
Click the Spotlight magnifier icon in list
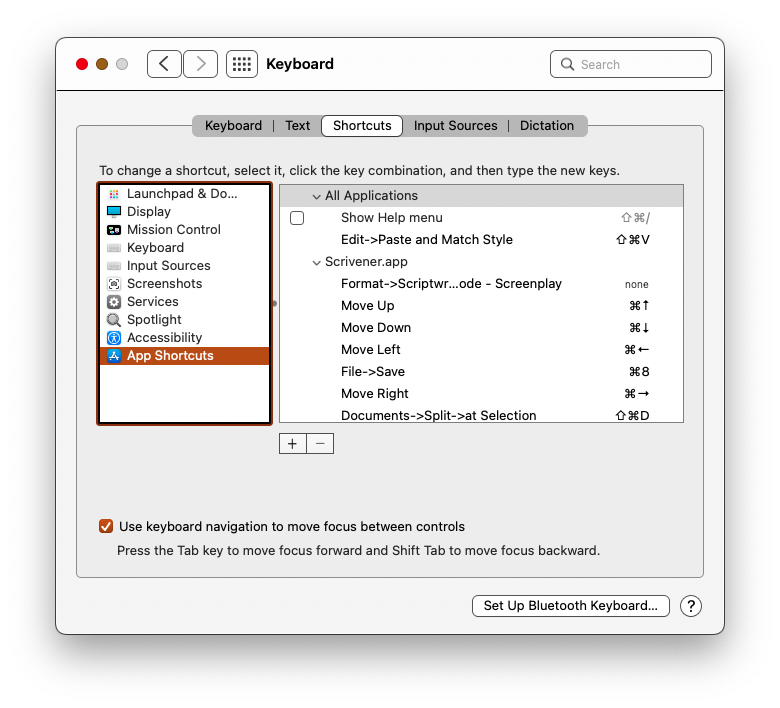tap(114, 319)
